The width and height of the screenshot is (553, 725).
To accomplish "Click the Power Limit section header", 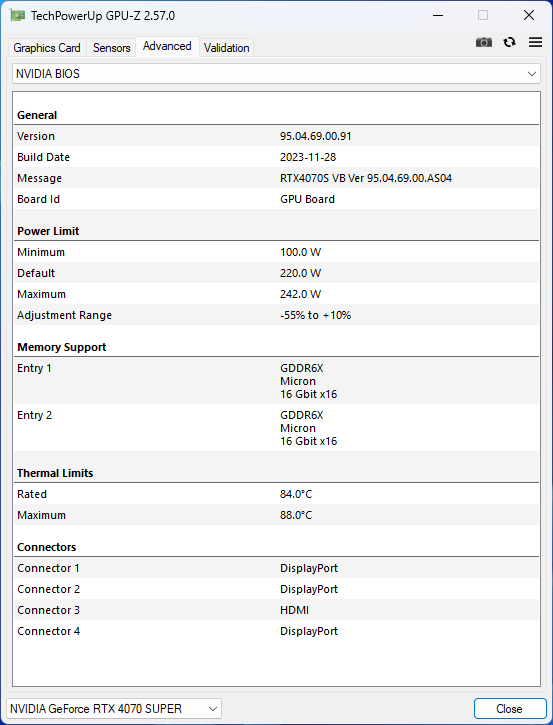I will pos(48,231).
